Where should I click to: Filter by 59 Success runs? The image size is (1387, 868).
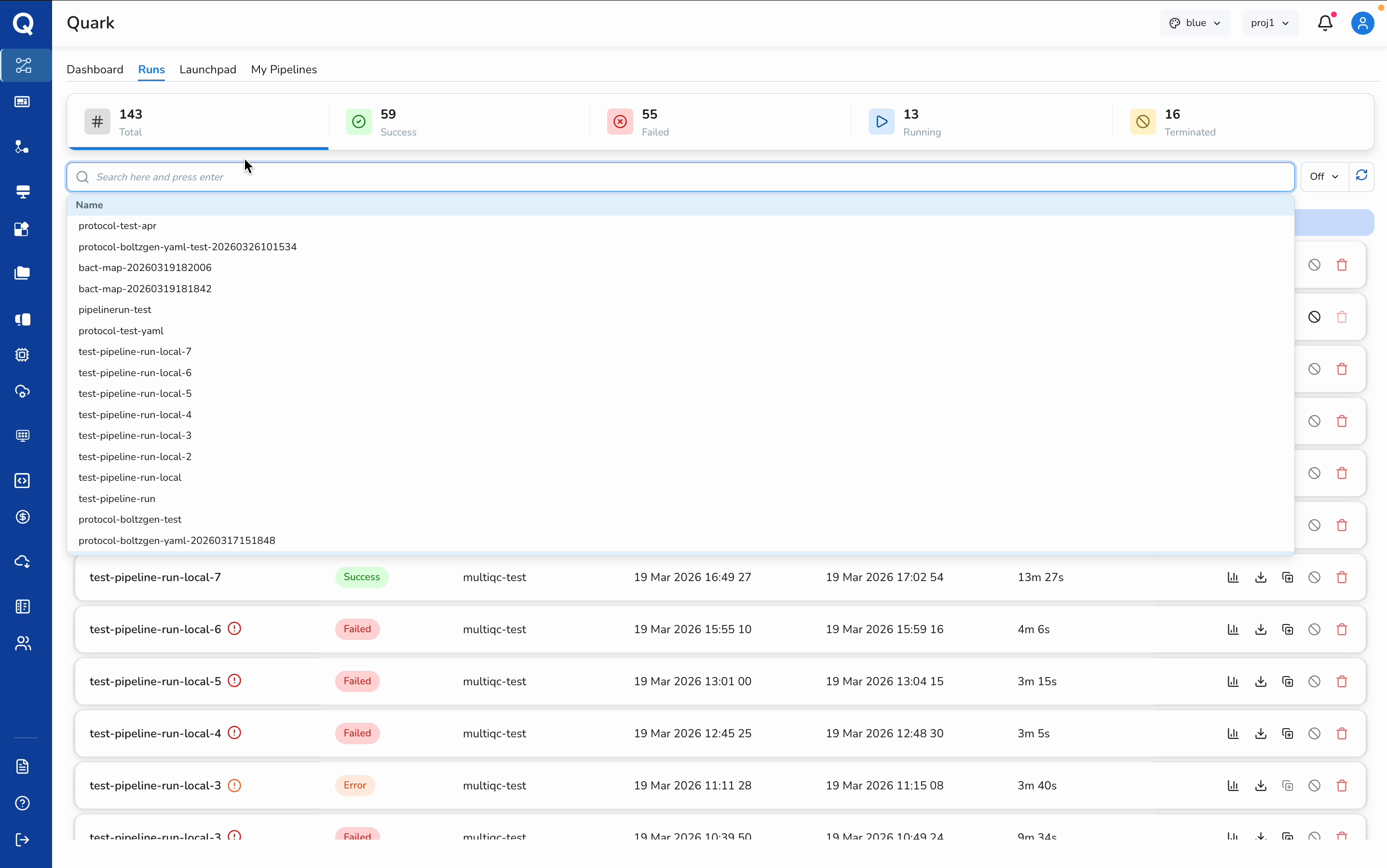click(459, 122)
